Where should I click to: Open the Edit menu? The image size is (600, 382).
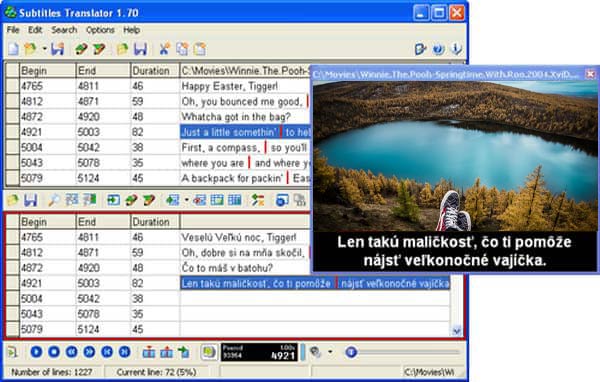tap(35, 30)
